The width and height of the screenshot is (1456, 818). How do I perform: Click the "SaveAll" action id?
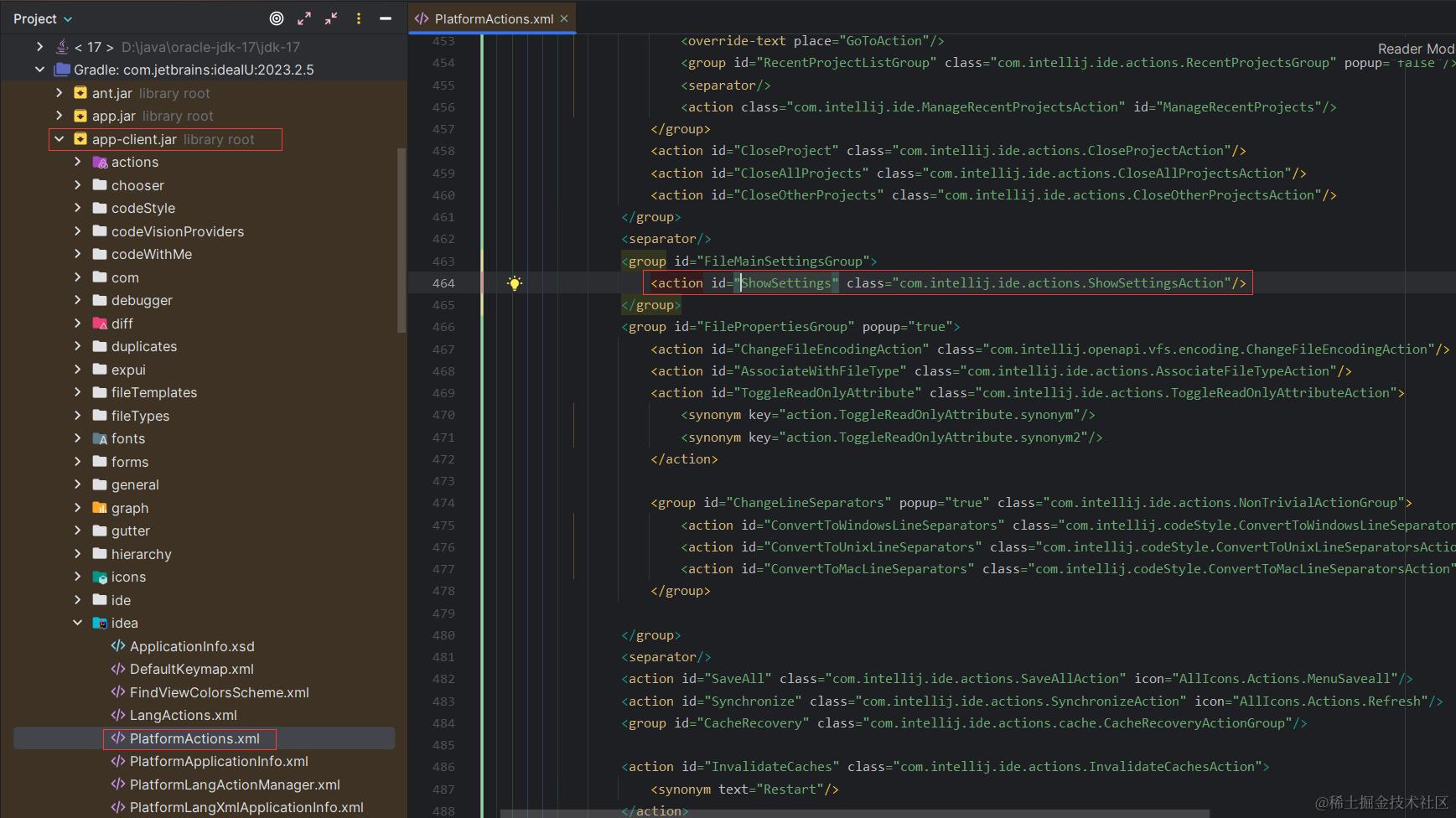point(738,679)
